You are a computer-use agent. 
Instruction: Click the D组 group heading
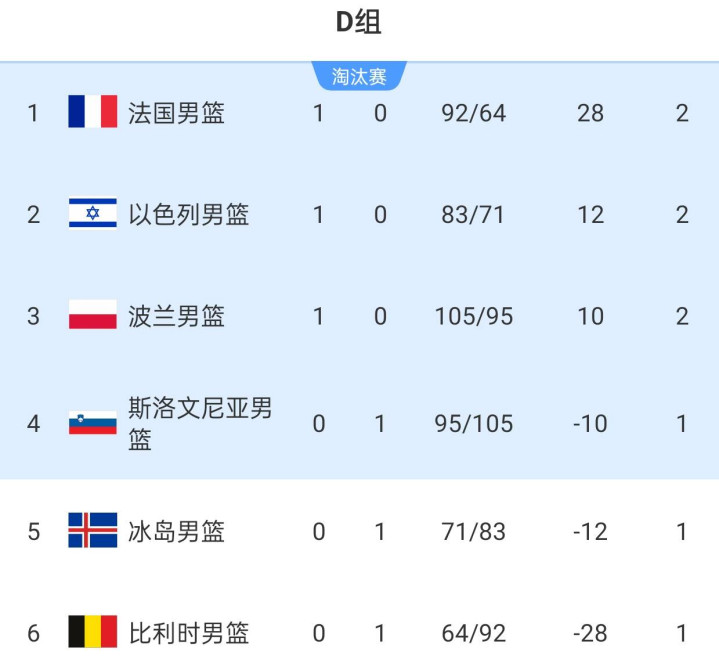(358, 23)
